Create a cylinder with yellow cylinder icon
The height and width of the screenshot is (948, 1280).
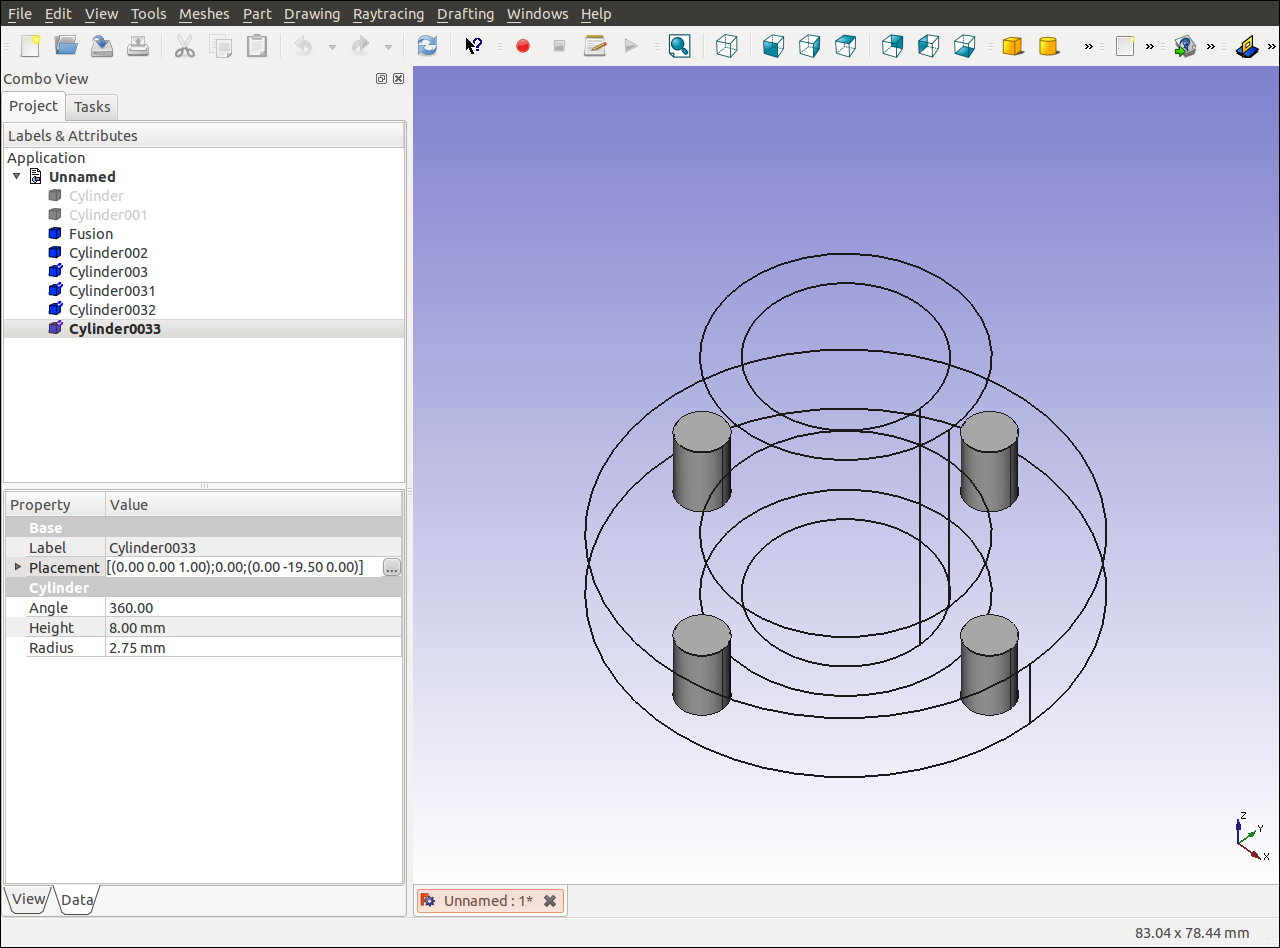pos(1048,46)
